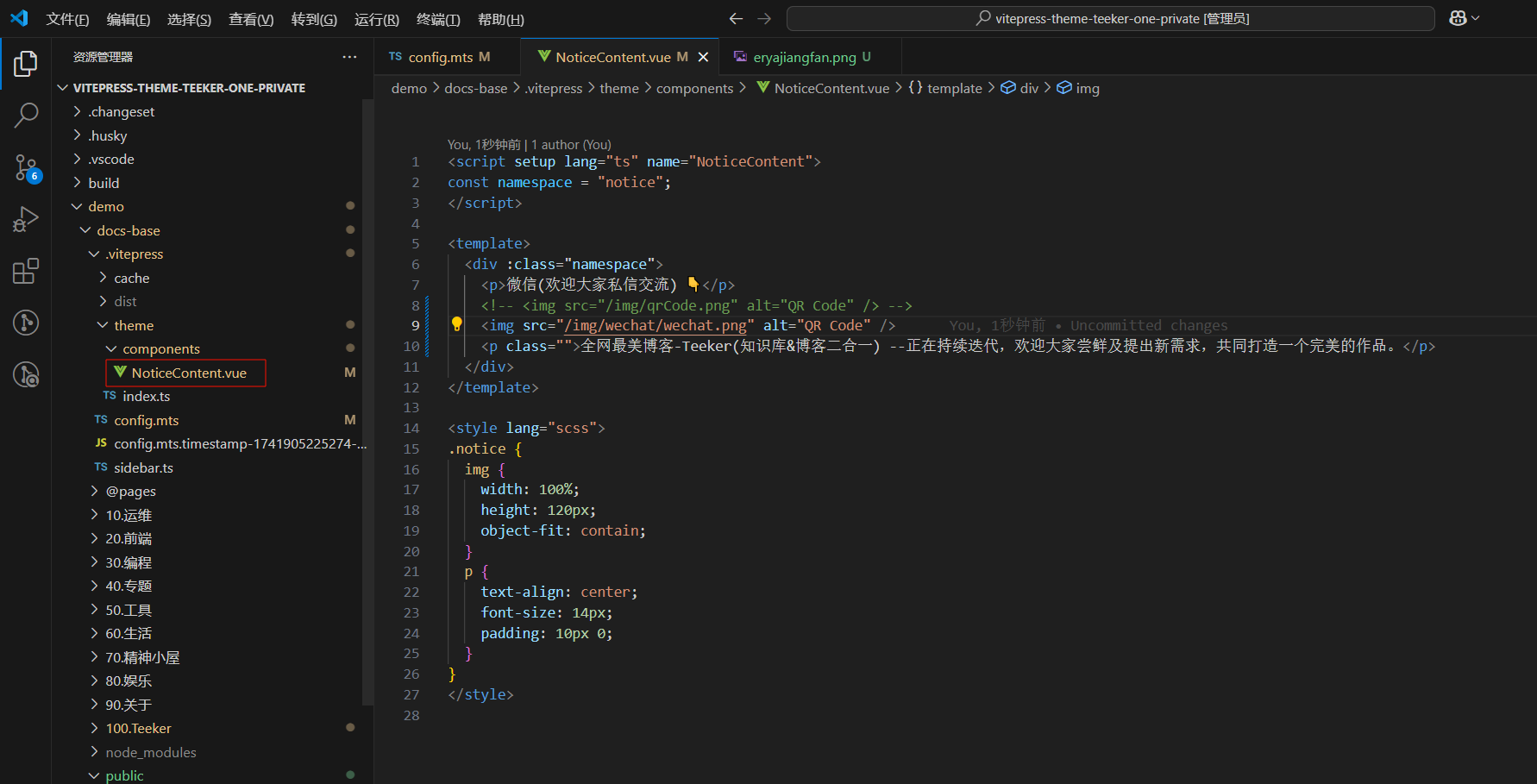1537x784 pixels.
Task: Open the Copilot chat icon in title bar
Action: pyautogui.click(x=1458, y=18)
